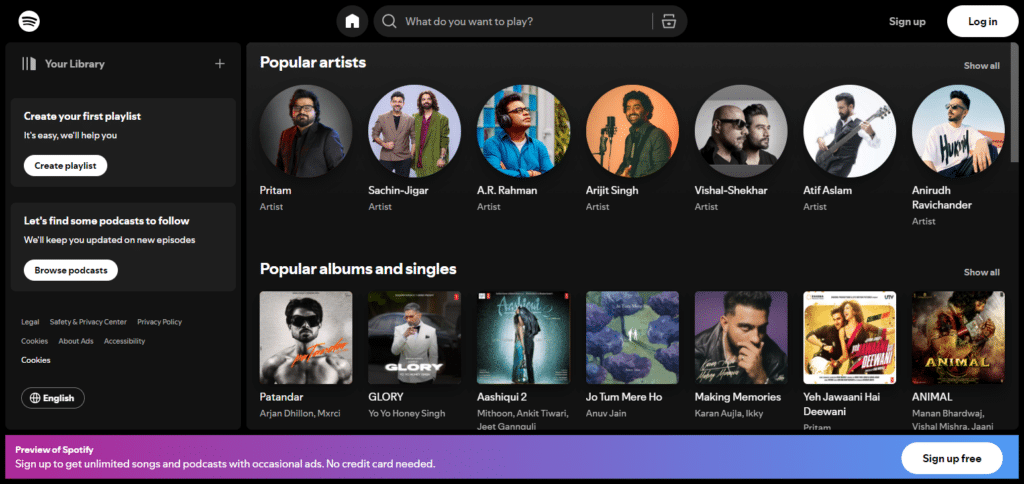The width and height of the screenshot is (1024, 484).
Task: Go to Home via house icon
Action: point(352,22)
